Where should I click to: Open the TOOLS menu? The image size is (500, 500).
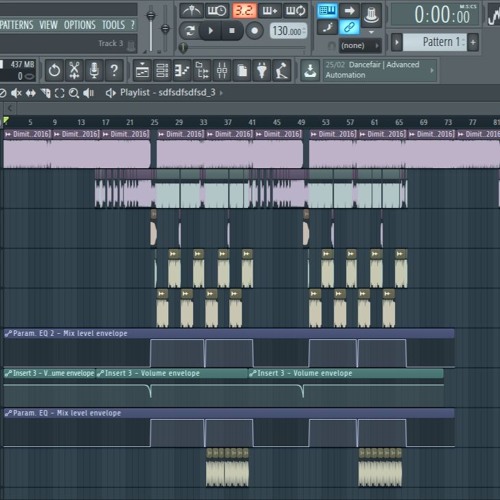tap(113, 25)
